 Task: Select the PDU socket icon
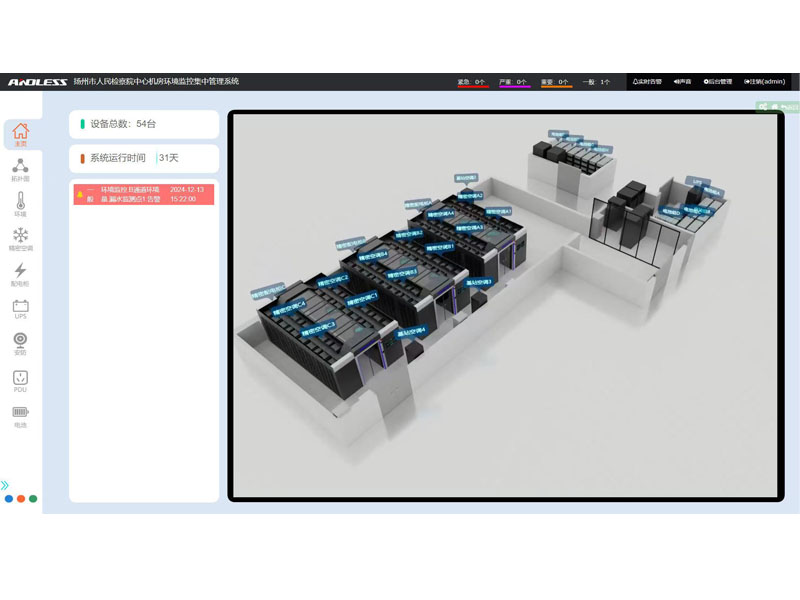(20, 380)
